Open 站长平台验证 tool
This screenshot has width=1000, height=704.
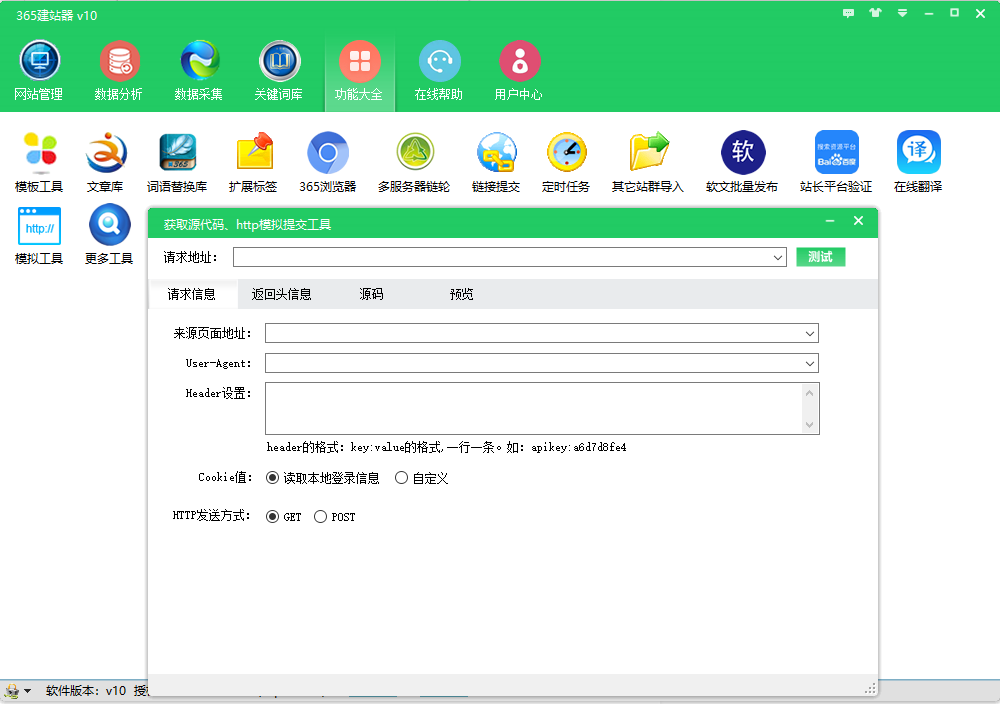(x=836, y=162)
